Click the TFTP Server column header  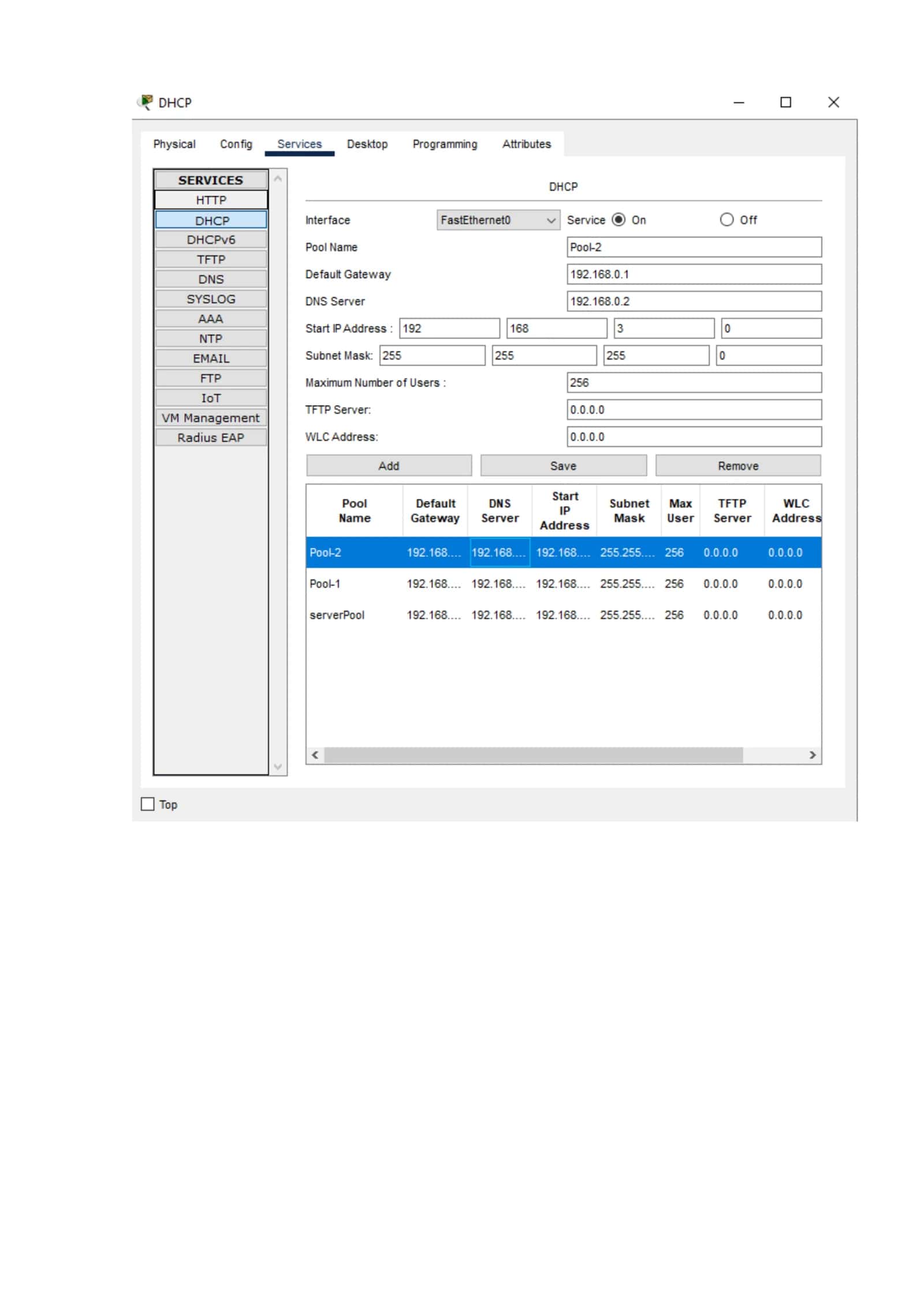pyautogui.click(x=732, y=511)
